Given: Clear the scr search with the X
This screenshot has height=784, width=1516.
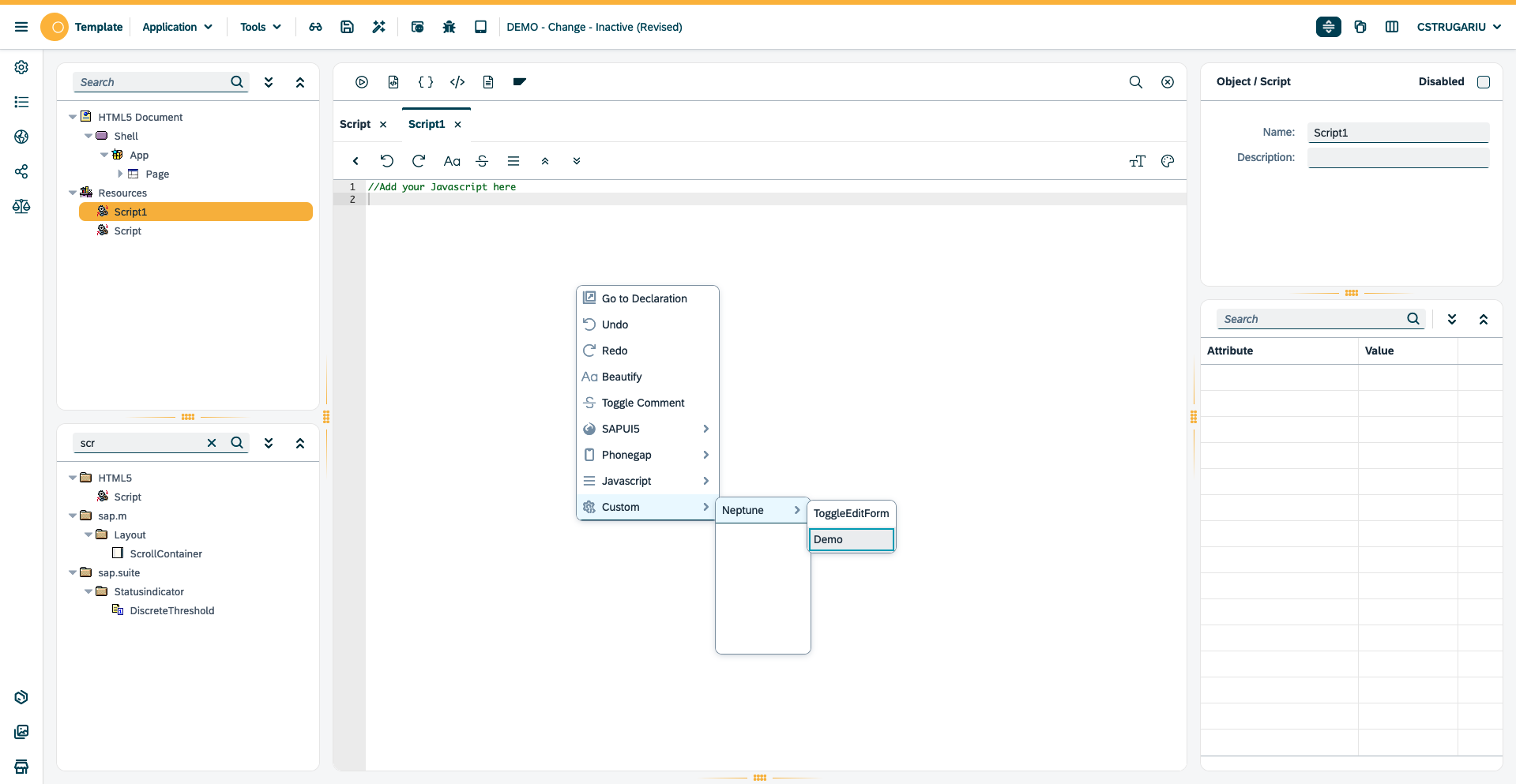Looking at the screenshot, I should [212, 443].
